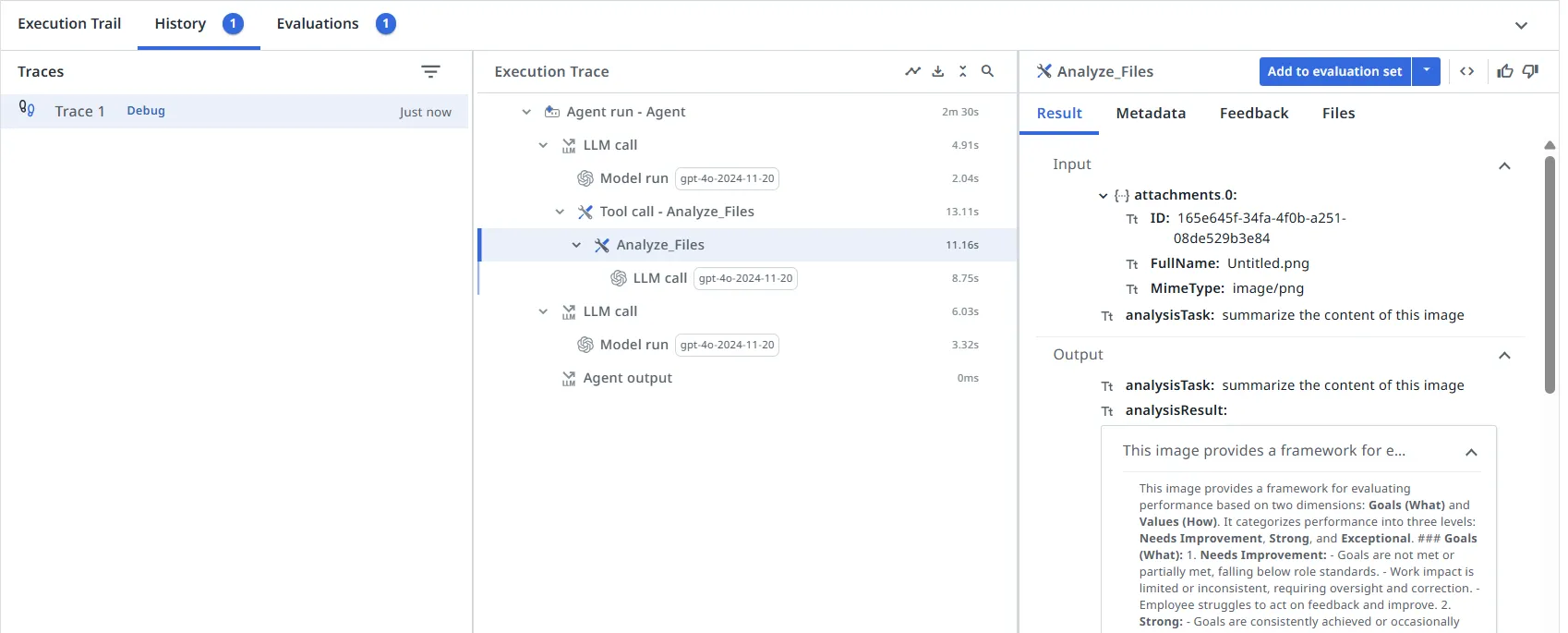Click the vertical scrollbar in the result panel
Image resolution: width=1568 pixels, height=633 pixels.
tap(1550, 277)
